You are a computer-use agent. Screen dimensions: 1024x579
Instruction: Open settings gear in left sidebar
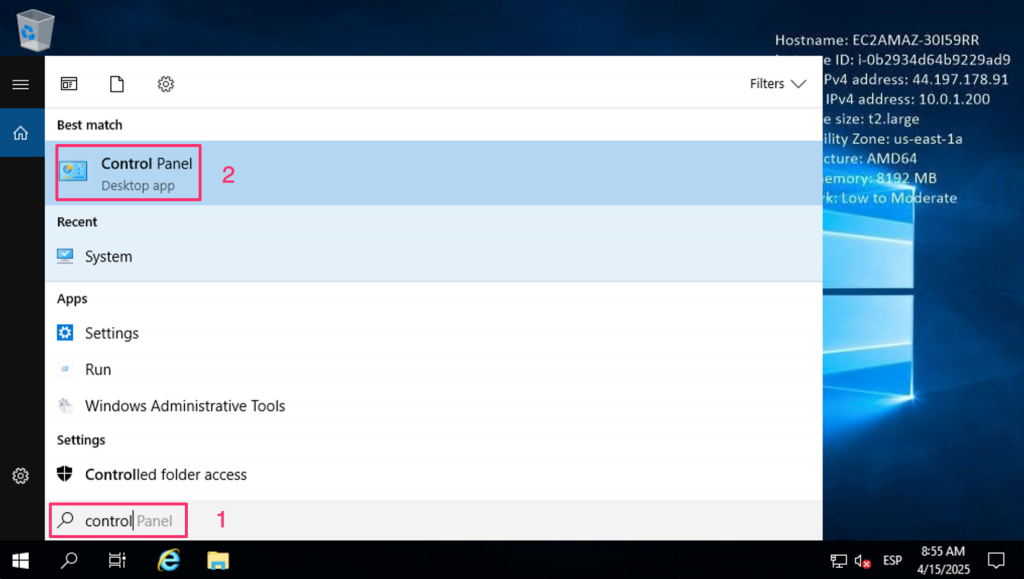20,476
